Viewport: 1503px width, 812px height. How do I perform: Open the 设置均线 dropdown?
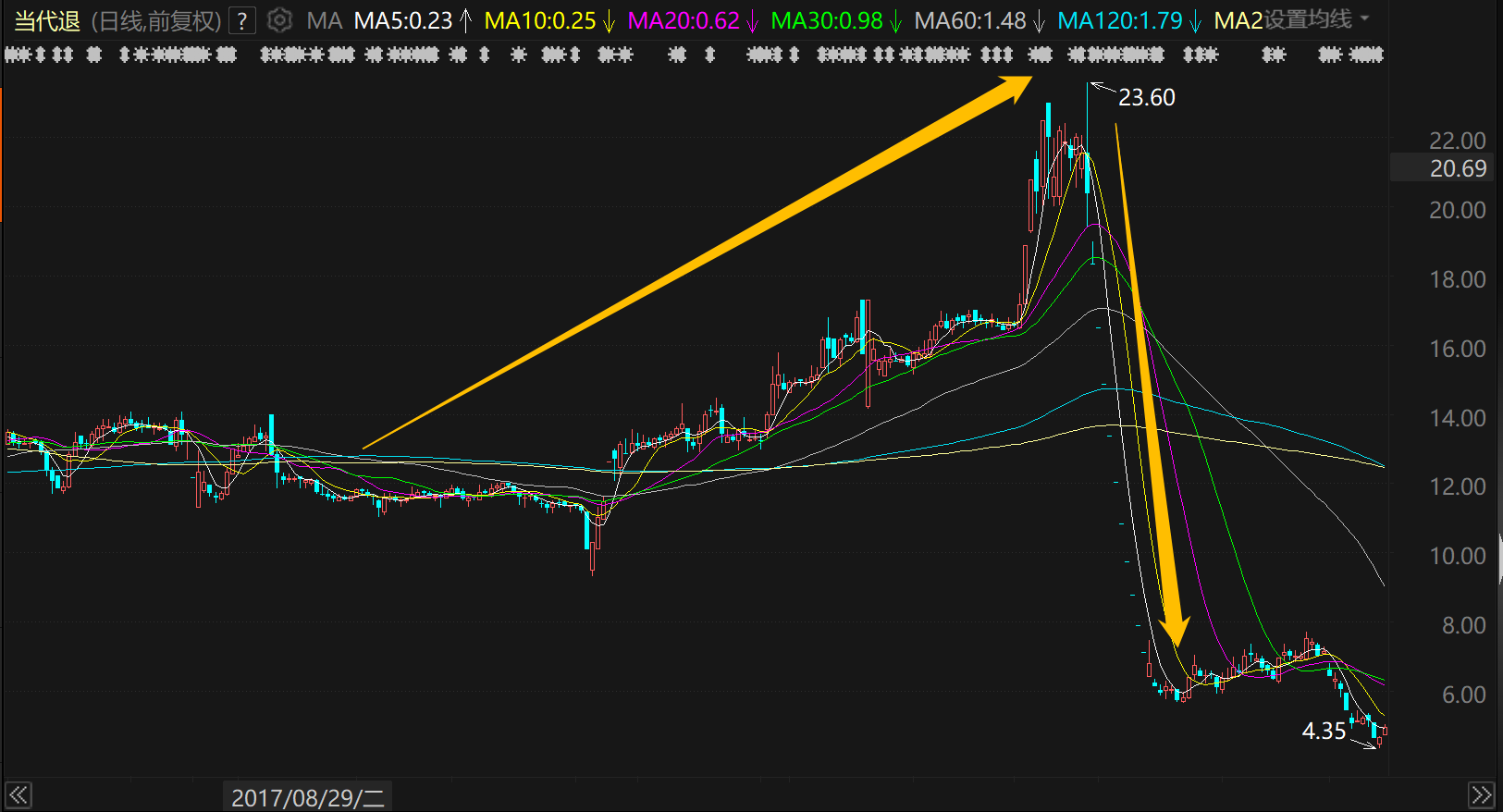point(1316,19)
